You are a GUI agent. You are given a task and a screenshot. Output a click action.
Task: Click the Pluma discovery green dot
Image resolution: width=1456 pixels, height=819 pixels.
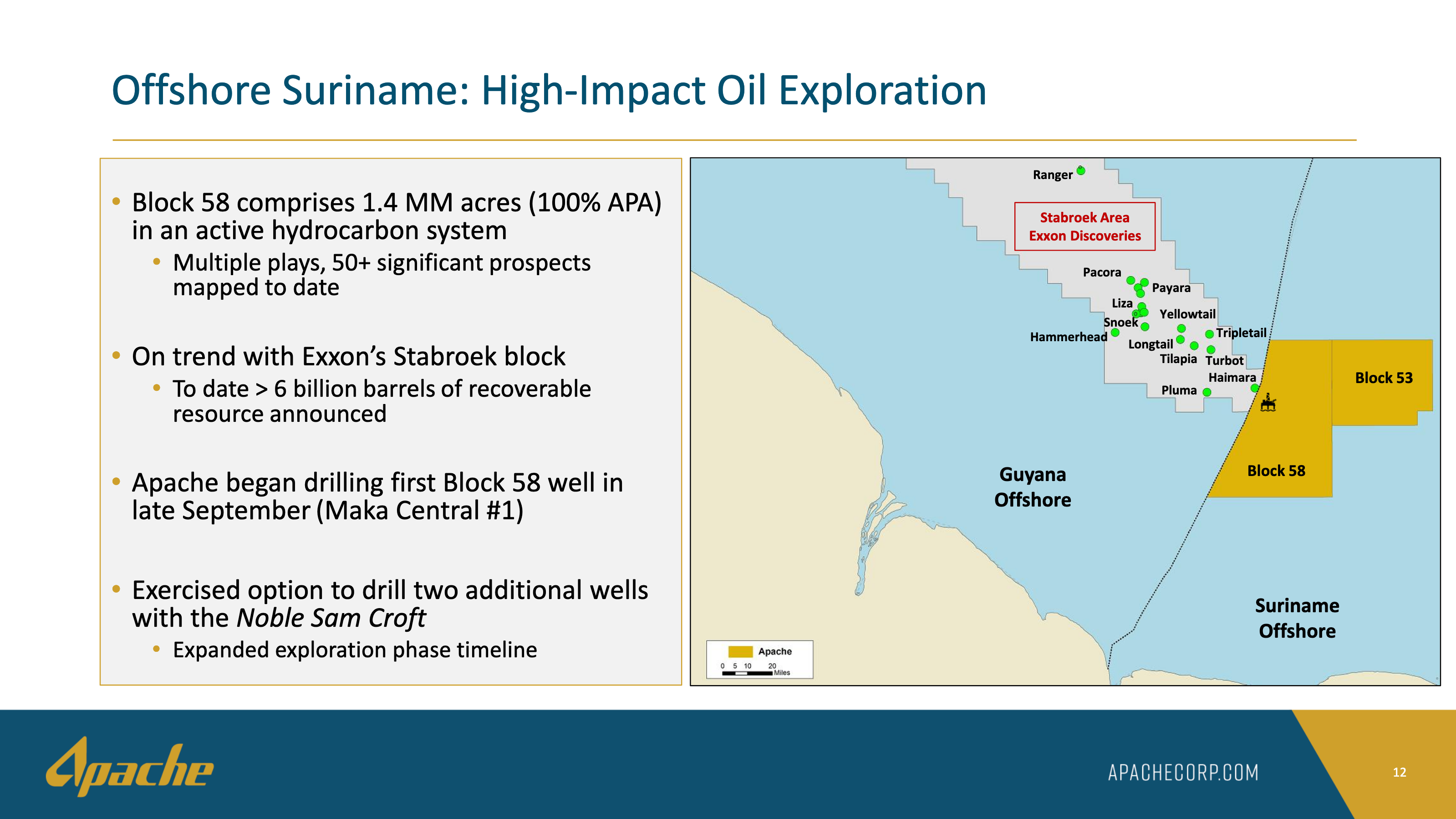1207,392
